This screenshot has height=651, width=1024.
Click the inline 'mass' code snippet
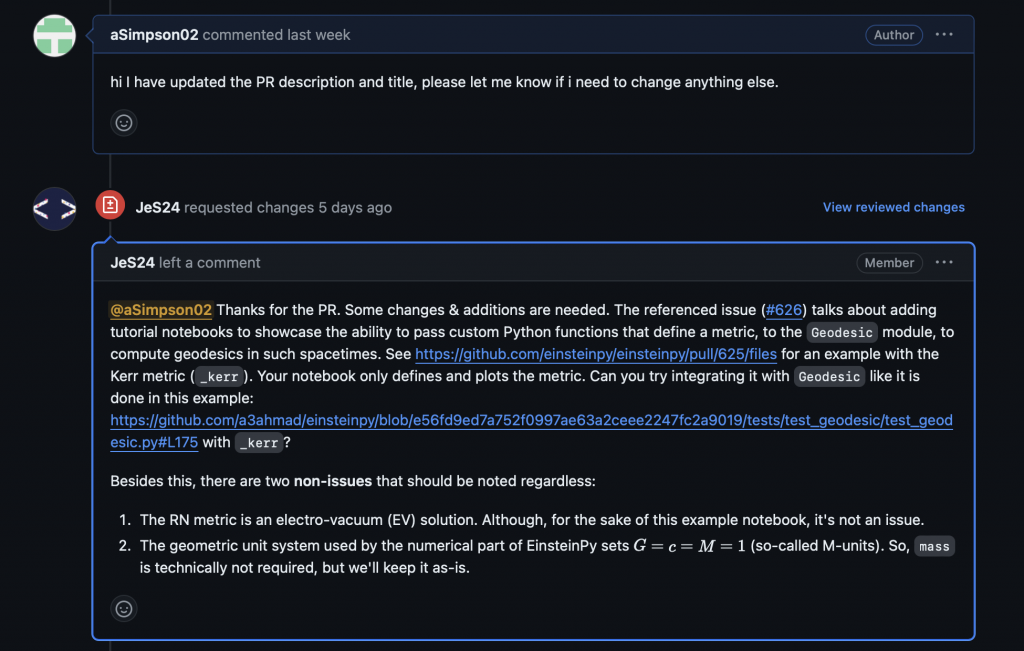tap(934, 546)
